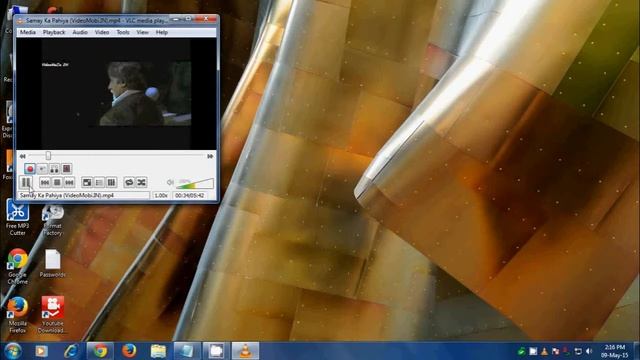This screenshot has width=640, height=360.
Task: Launch Internet Explorer from taskbar
Action: (x=71, y=351)
